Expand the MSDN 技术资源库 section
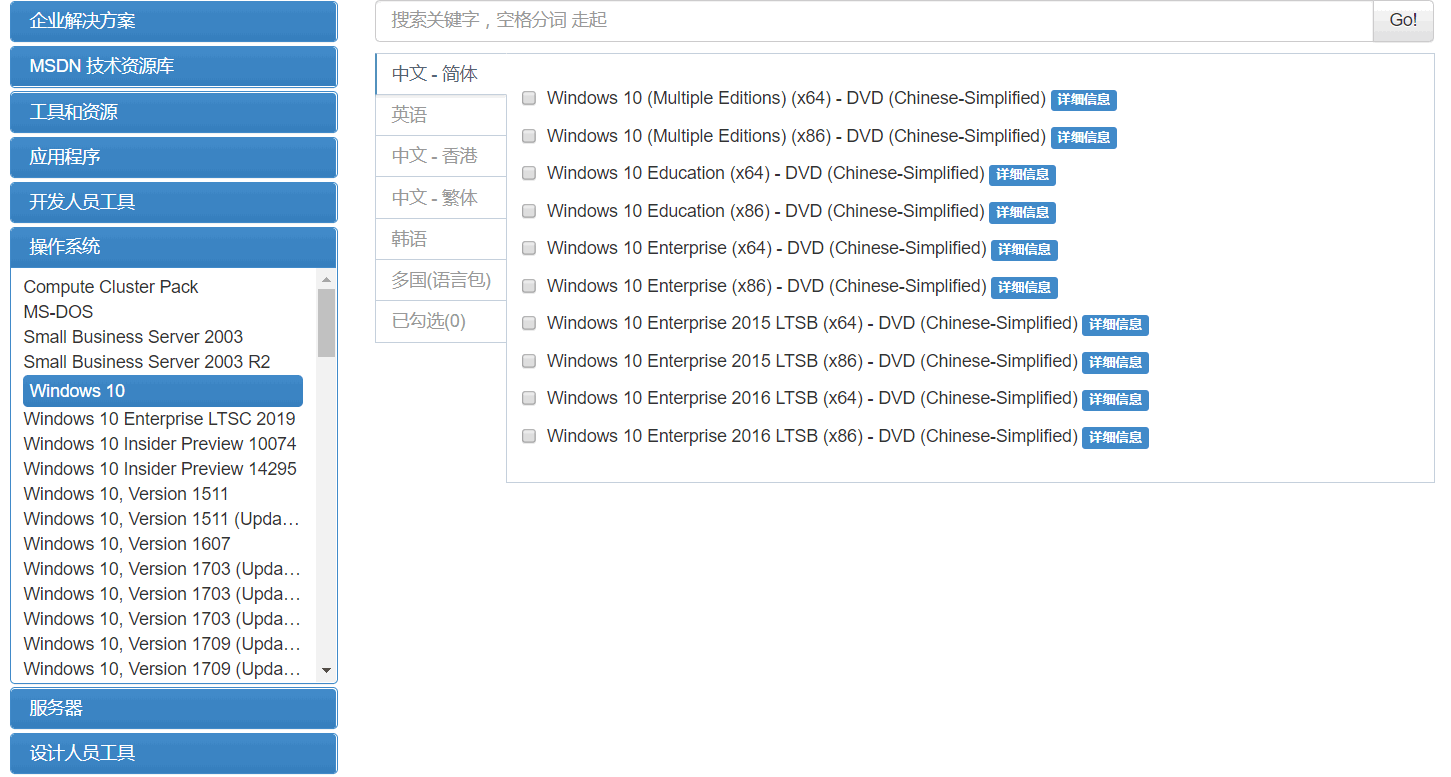Viewport: 1451px width, 777px height. pyautogui.click(x=174, y=66)
